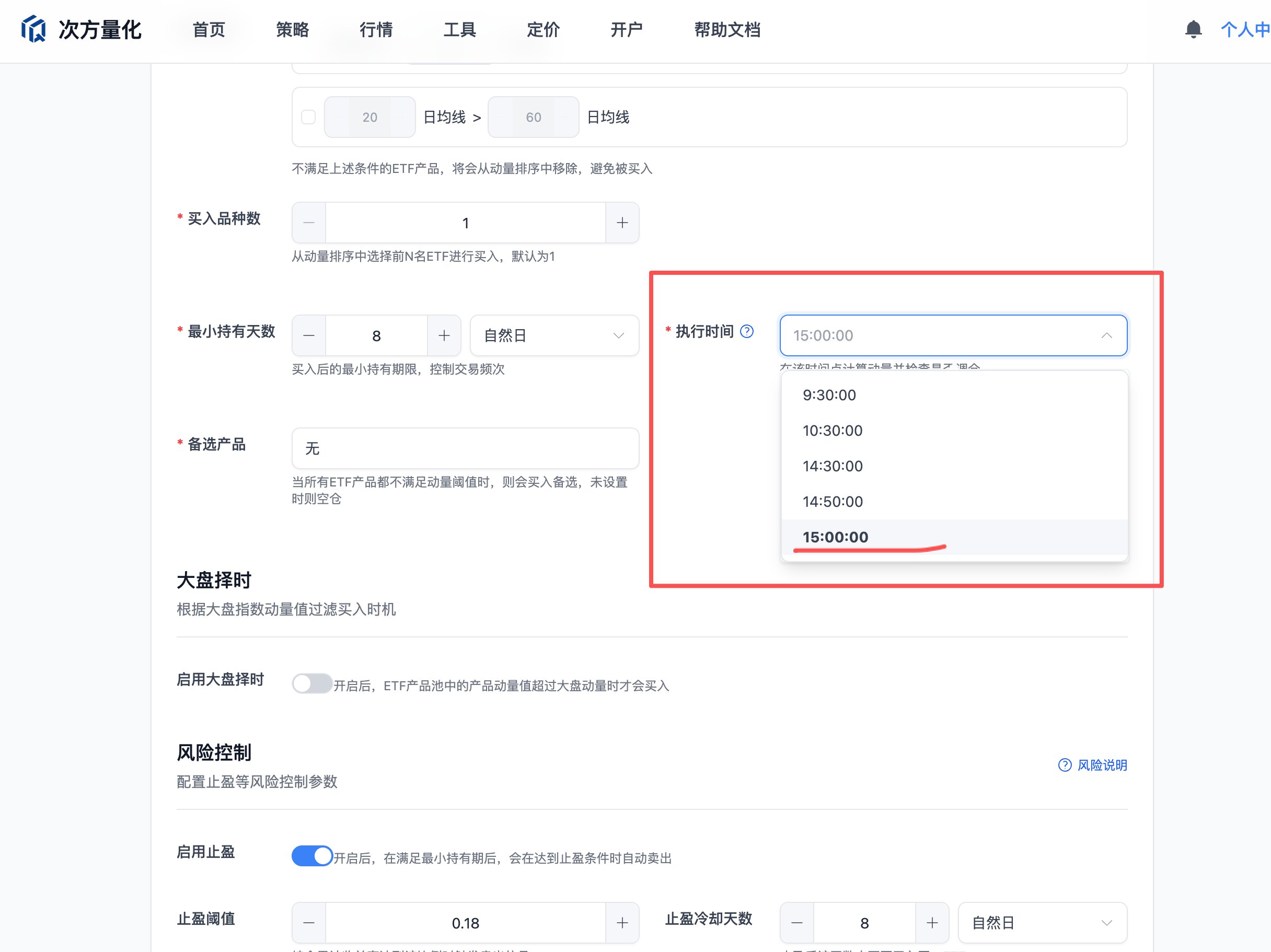Click the 买入品种数 value field
The width and height of the screenshot is (1271, 952).
click(466, 223)
